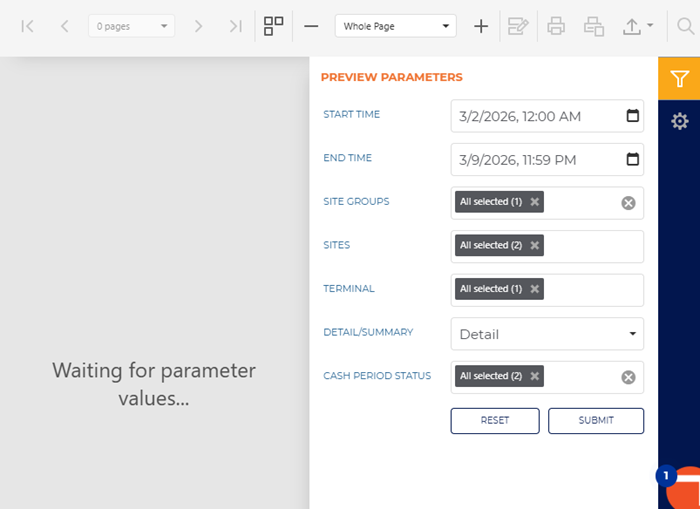Open the Whole Page zoom dropdown
700x509 pixels.
[395, 26]
